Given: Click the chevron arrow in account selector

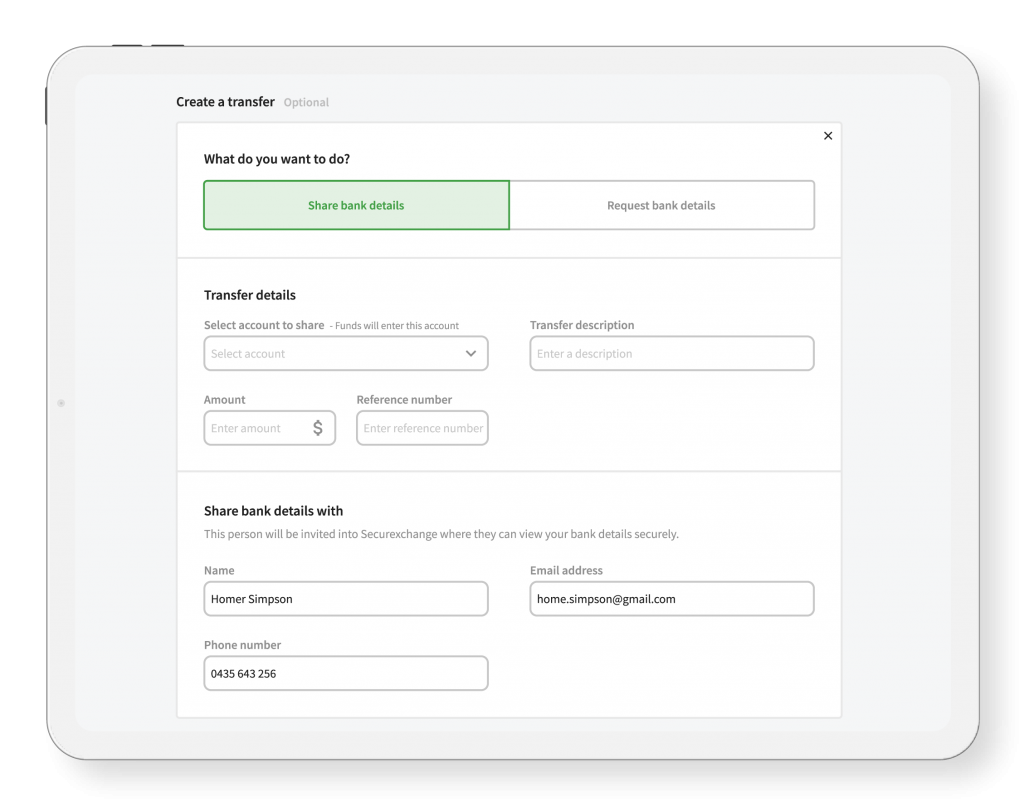Looking at the screenshot, I should tap(471, 354).
